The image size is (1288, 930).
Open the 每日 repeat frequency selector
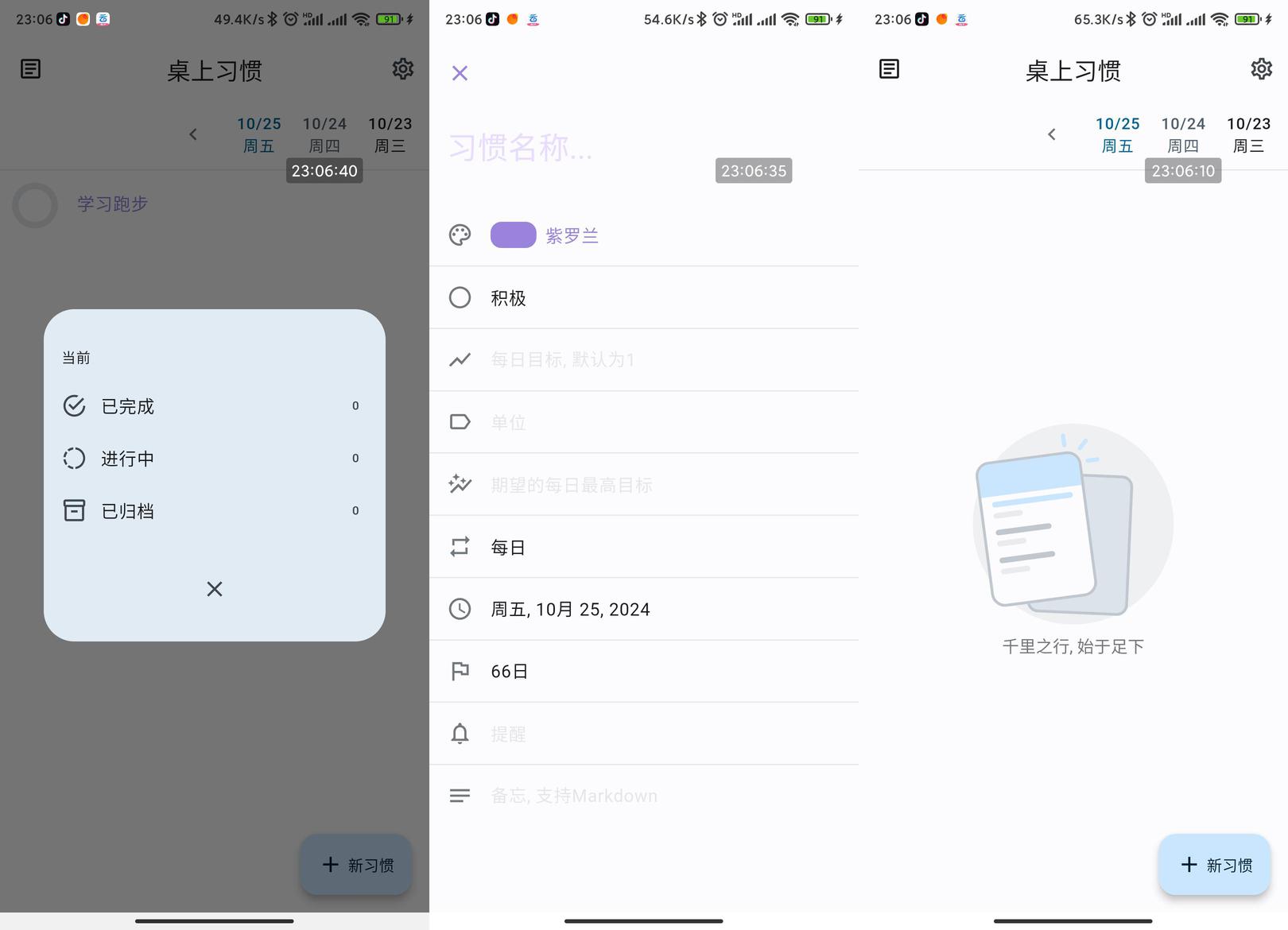[644, 547]
